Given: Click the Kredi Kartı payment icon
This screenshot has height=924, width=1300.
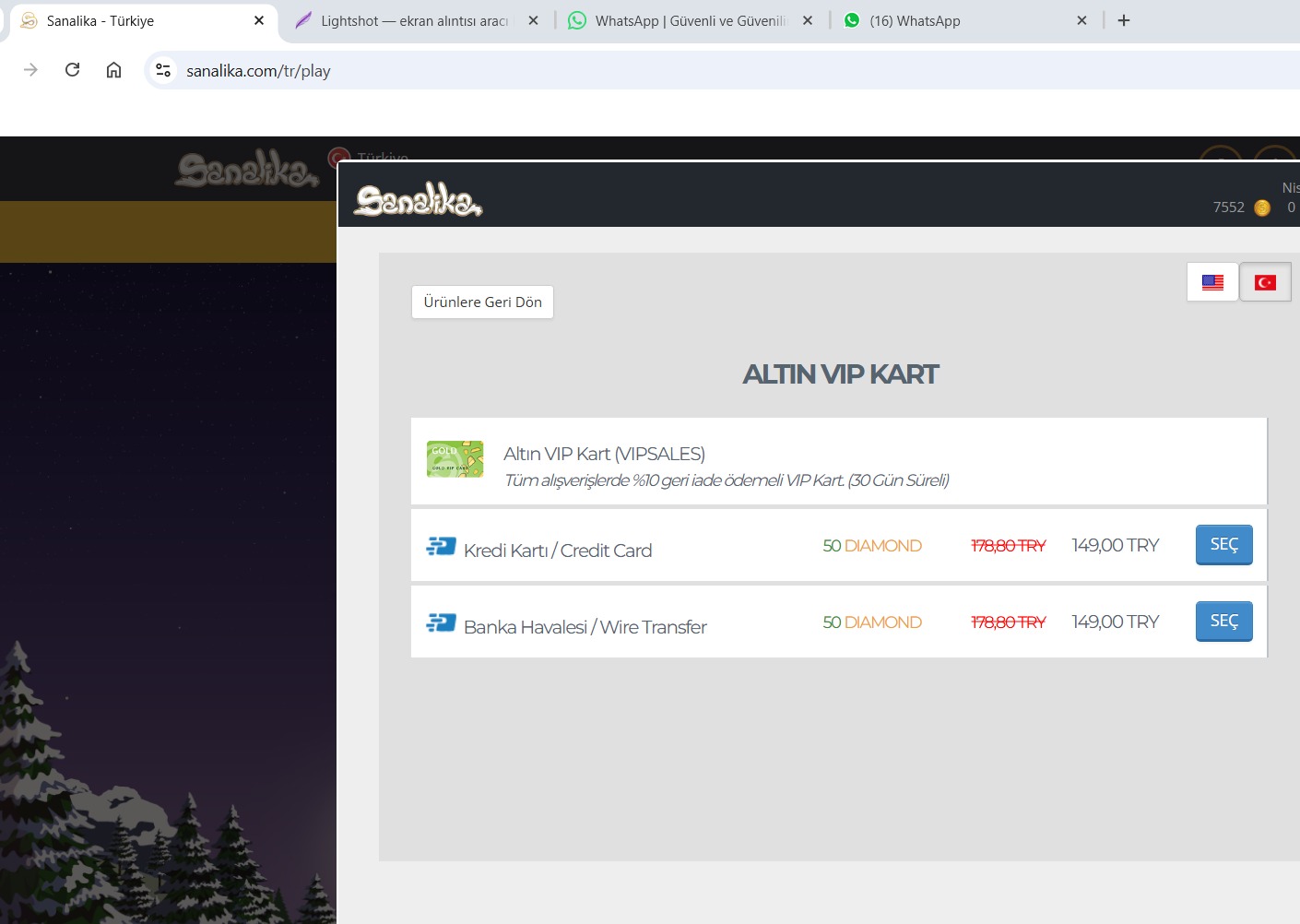Looking at the screenshot, I should pos(441,547).
